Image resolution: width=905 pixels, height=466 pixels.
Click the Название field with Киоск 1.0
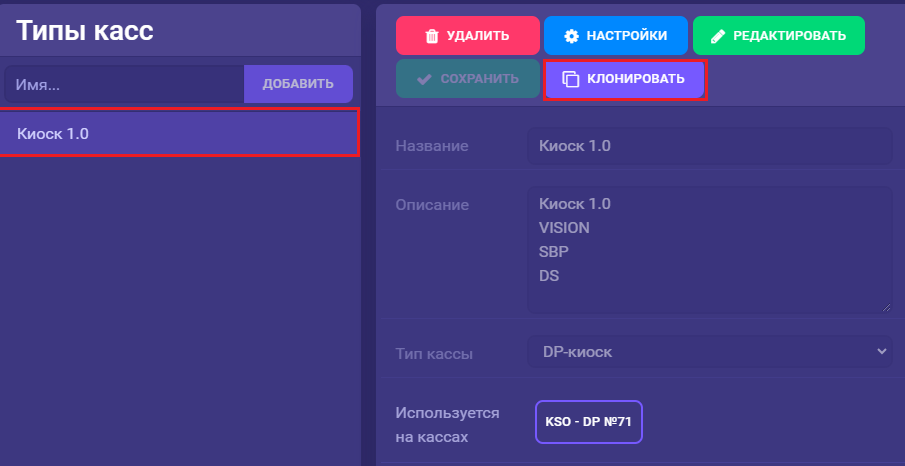click(x=710, y=146)
